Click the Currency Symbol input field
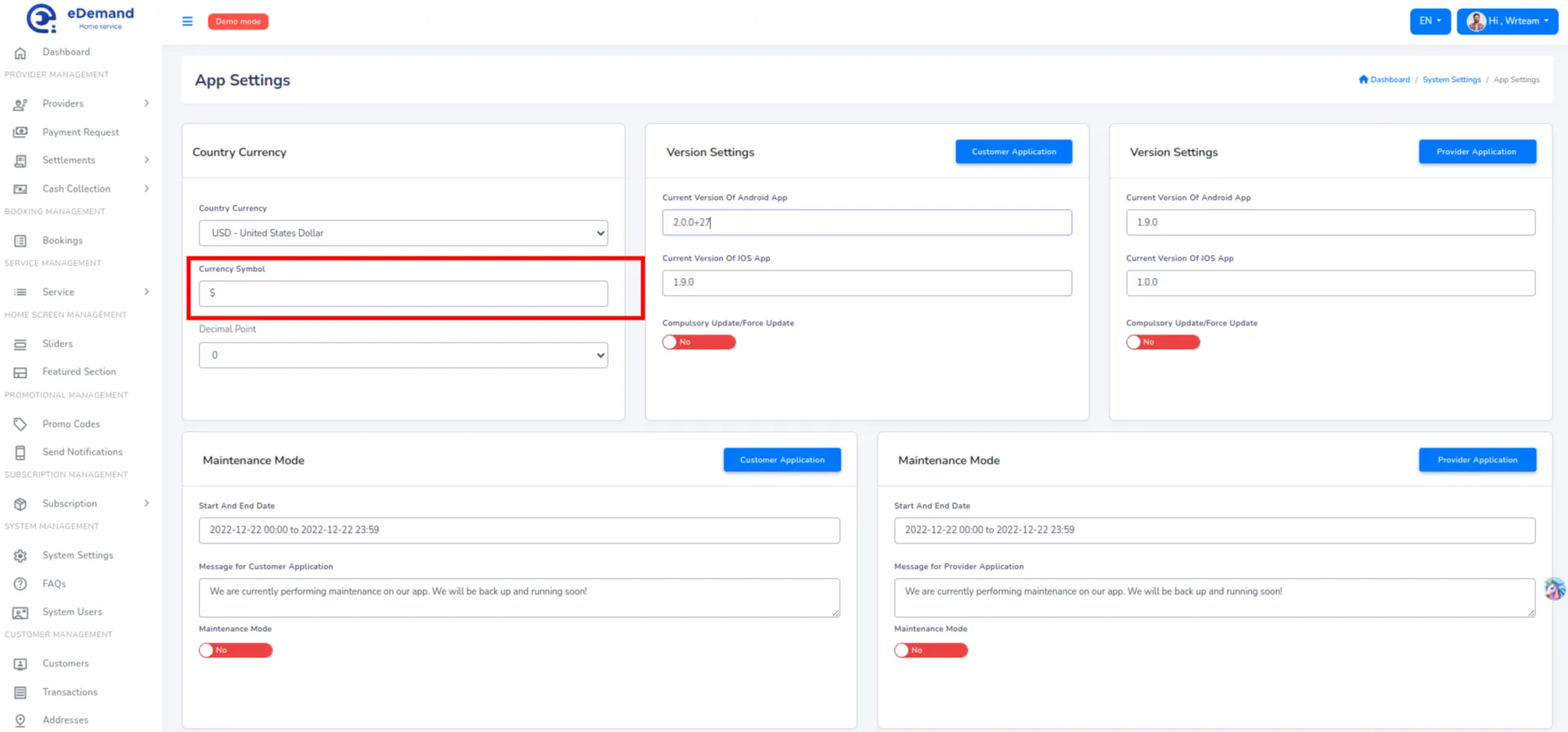The image size is (1568, 732). pyautogui.click(x=403, y=293)
